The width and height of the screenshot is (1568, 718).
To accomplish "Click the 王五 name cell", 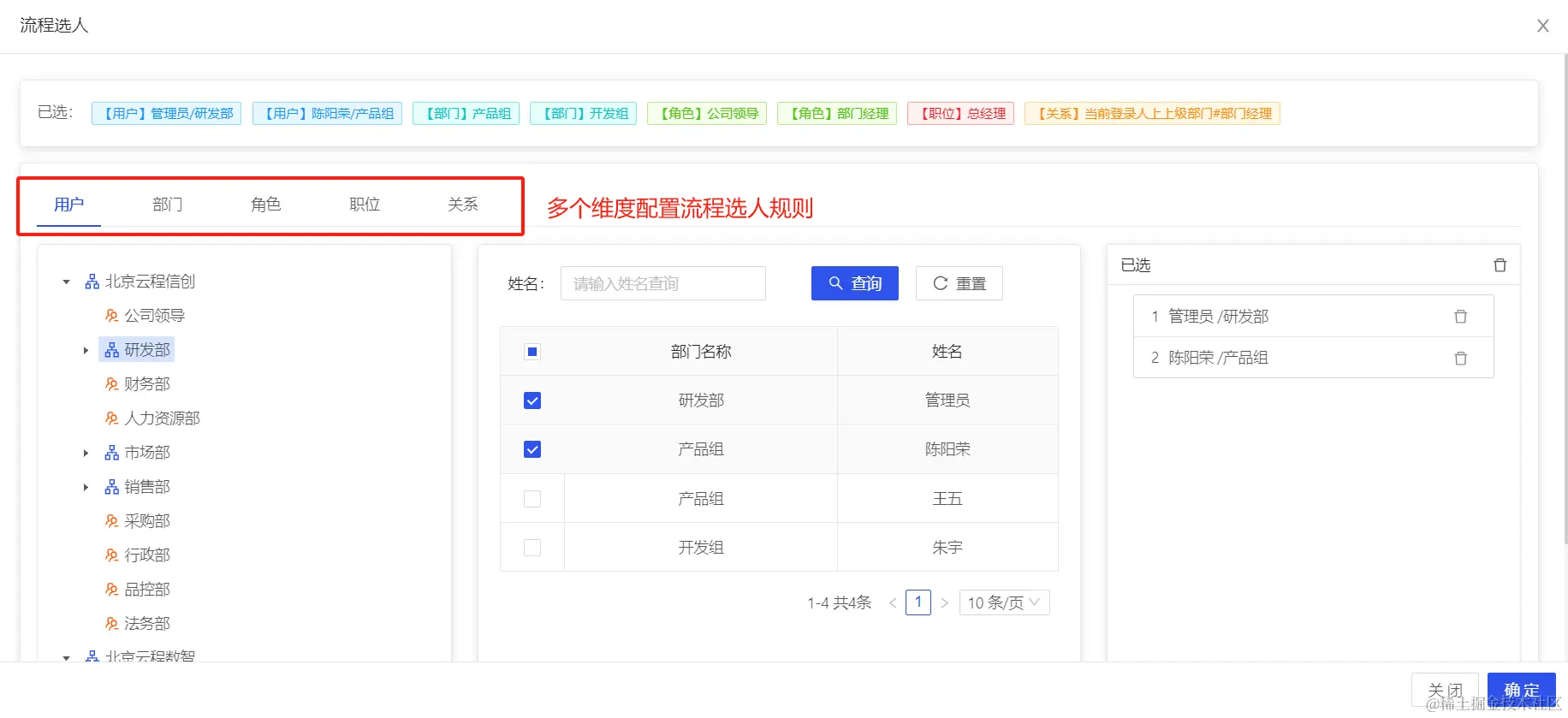I will 947,499.
